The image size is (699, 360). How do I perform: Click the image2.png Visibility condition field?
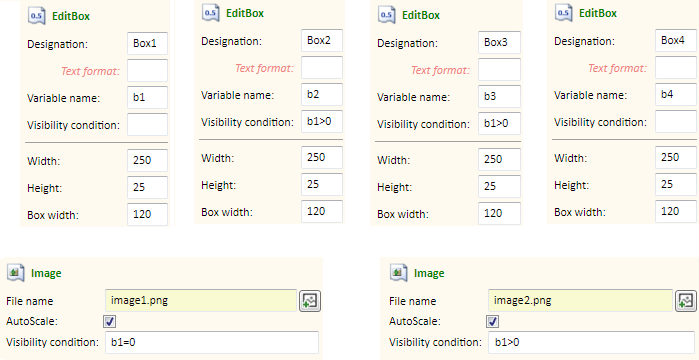tap(591, 342)
